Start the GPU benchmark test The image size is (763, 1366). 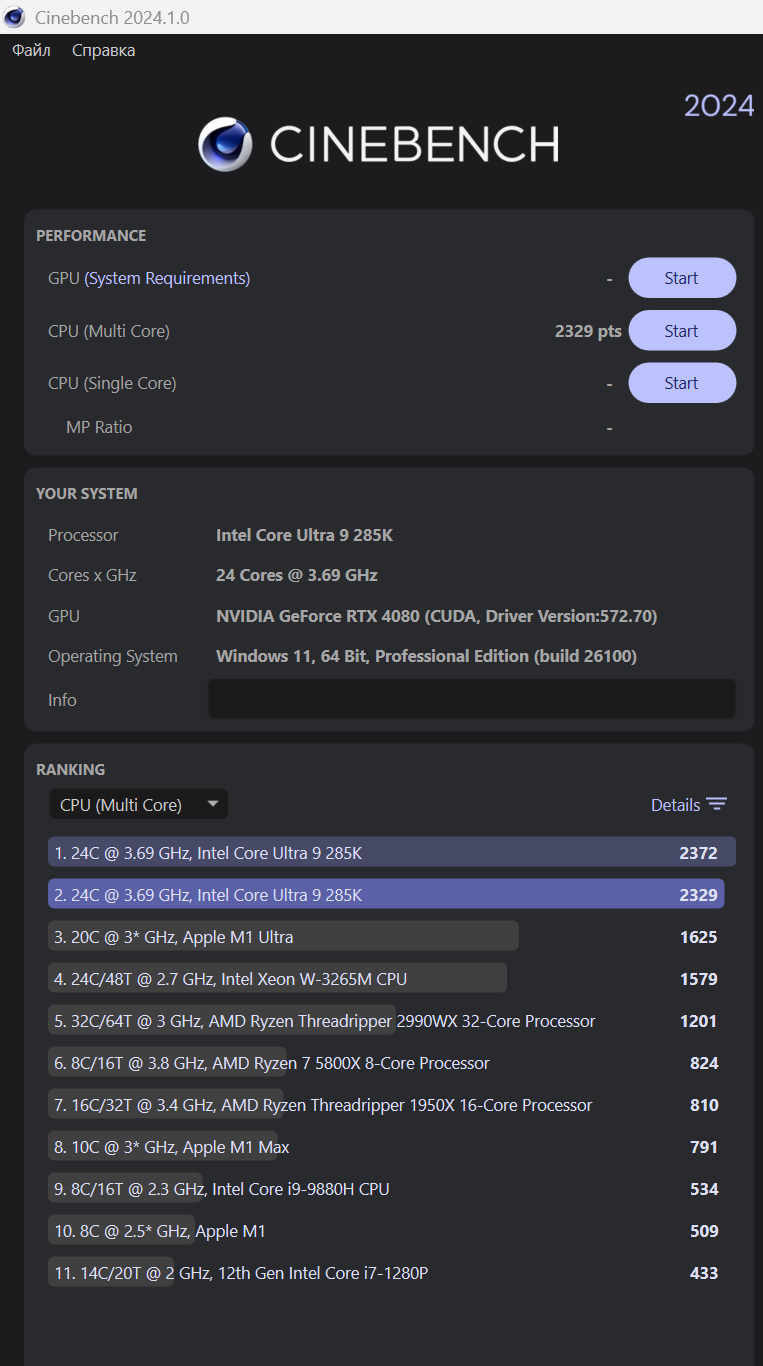click(x=681, y=278)
